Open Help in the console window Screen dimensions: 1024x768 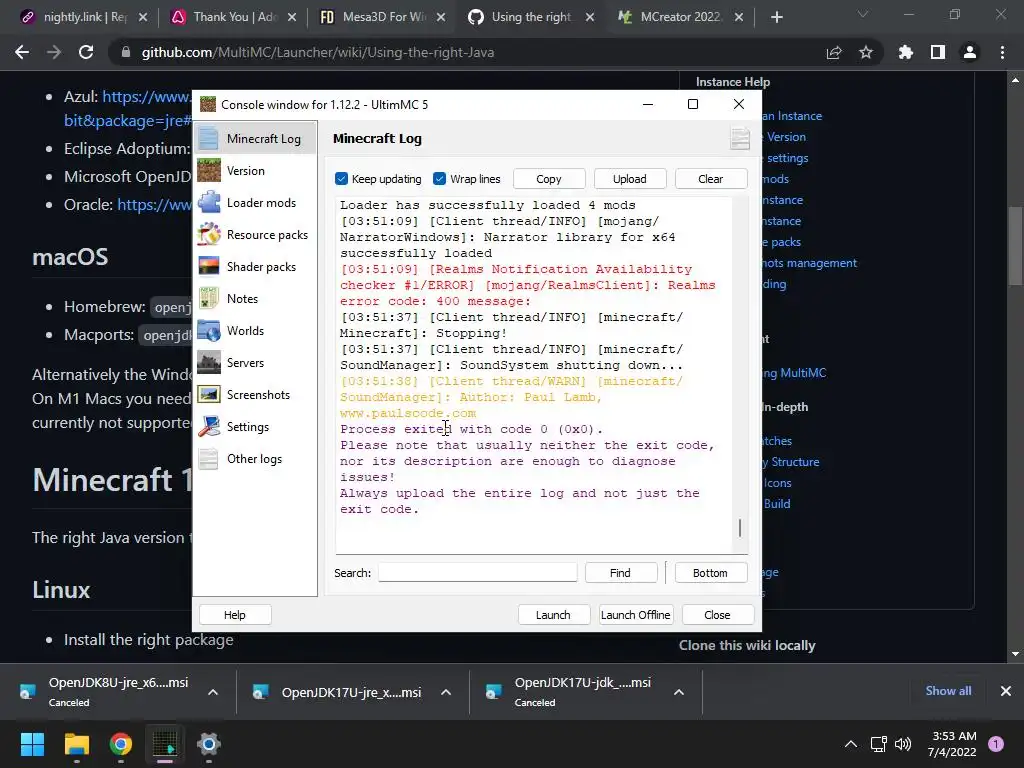[235, 615]
